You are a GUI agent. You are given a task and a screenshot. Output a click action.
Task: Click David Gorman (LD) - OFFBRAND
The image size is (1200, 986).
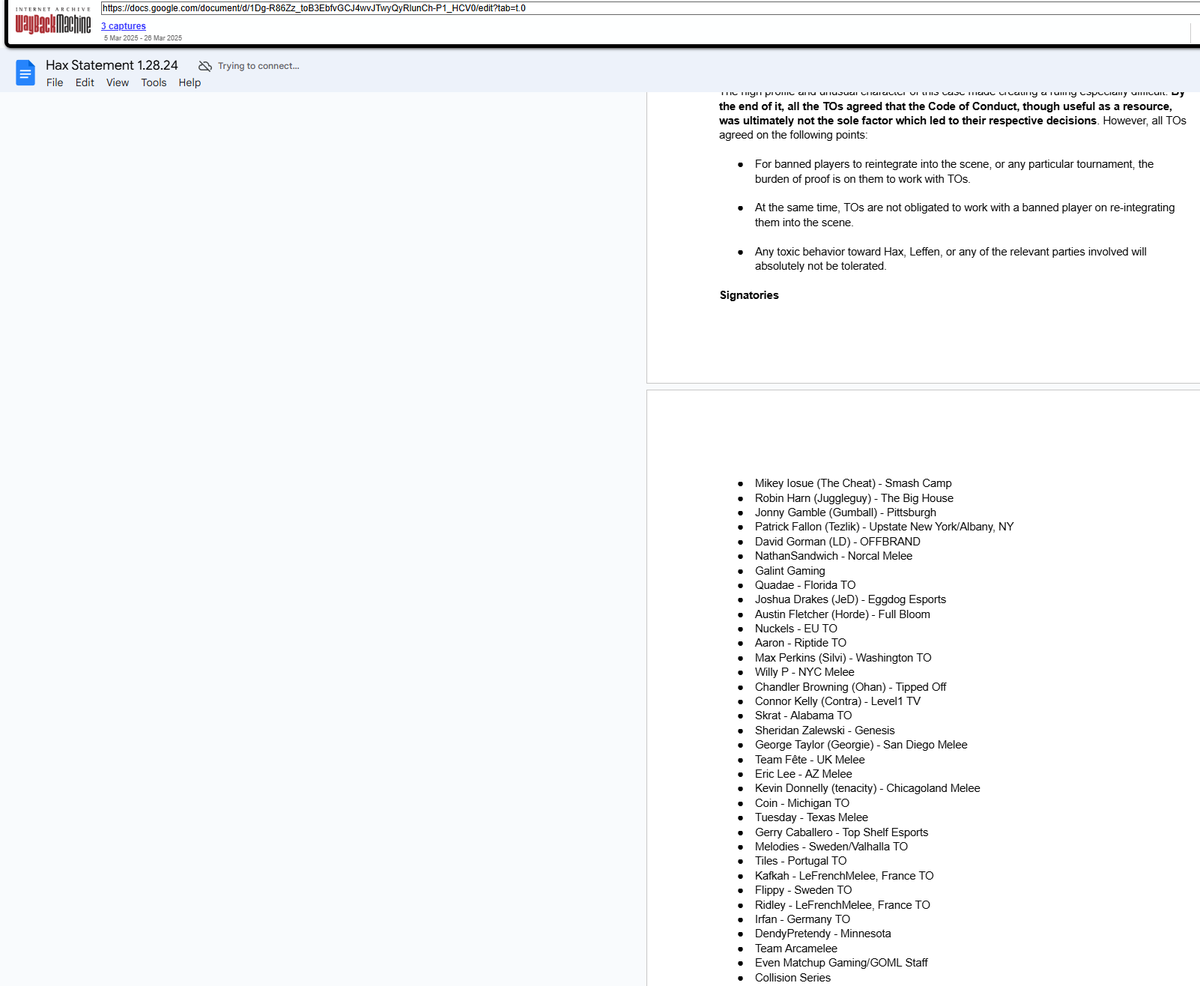[x=838, y=542]
